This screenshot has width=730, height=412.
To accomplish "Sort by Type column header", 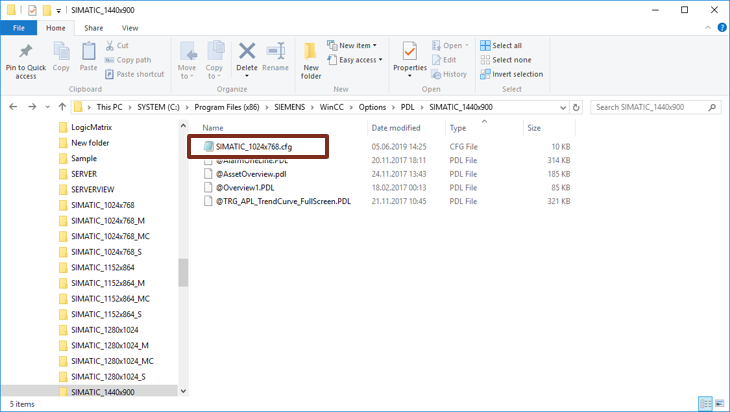I will [x=458, y=128].
